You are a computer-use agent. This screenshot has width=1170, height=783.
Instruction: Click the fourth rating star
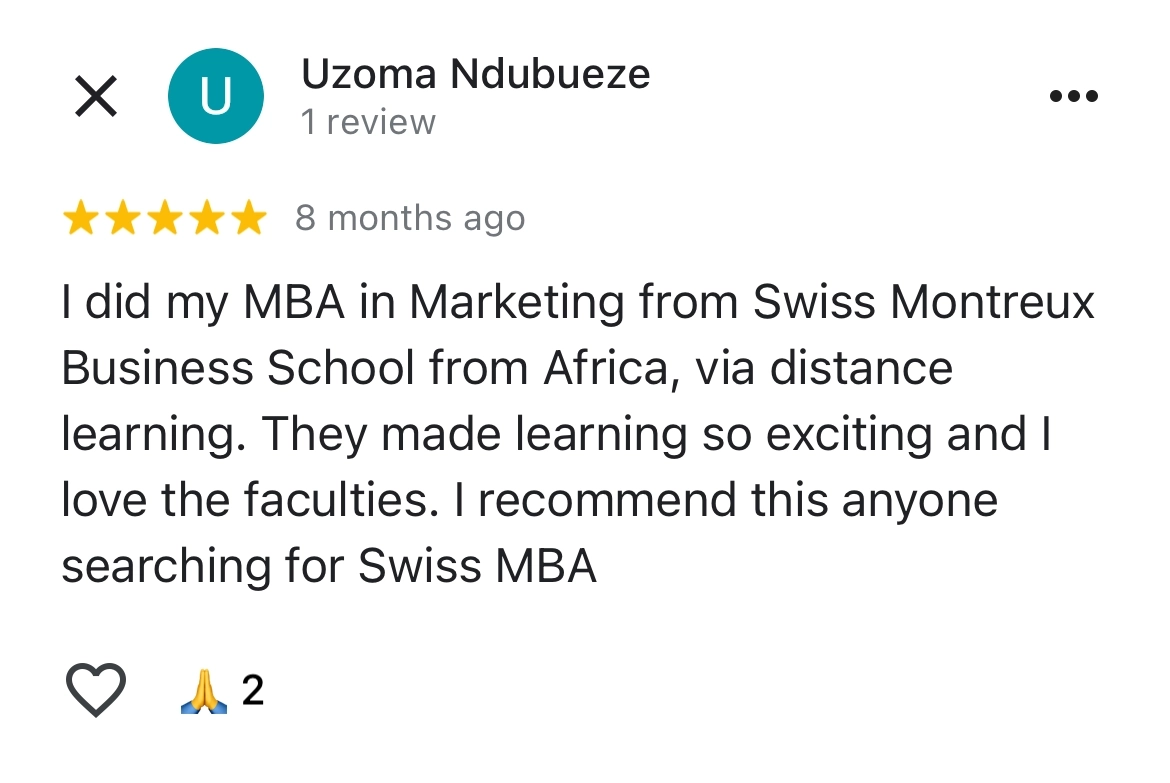pyautogui.click(x=206, y=218)
